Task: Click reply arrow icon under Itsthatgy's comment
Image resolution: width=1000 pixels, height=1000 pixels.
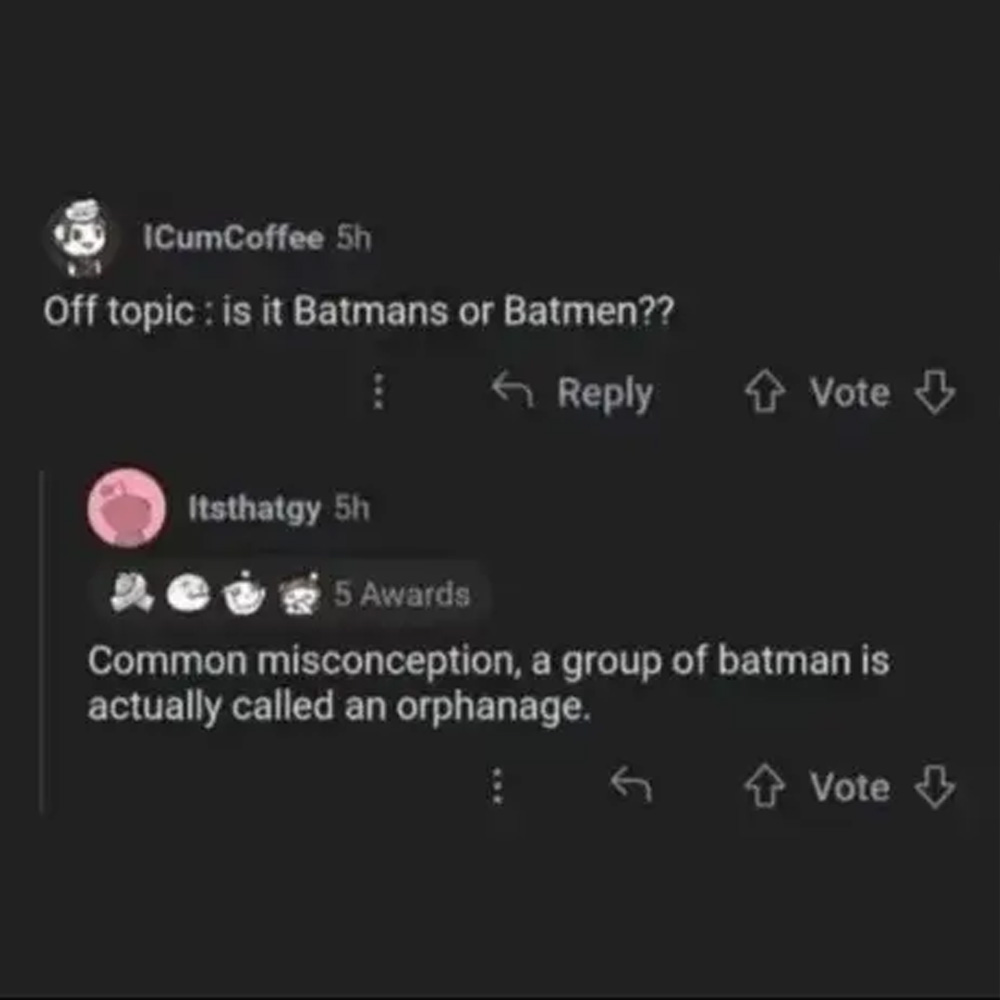Action: pos(632,787)
